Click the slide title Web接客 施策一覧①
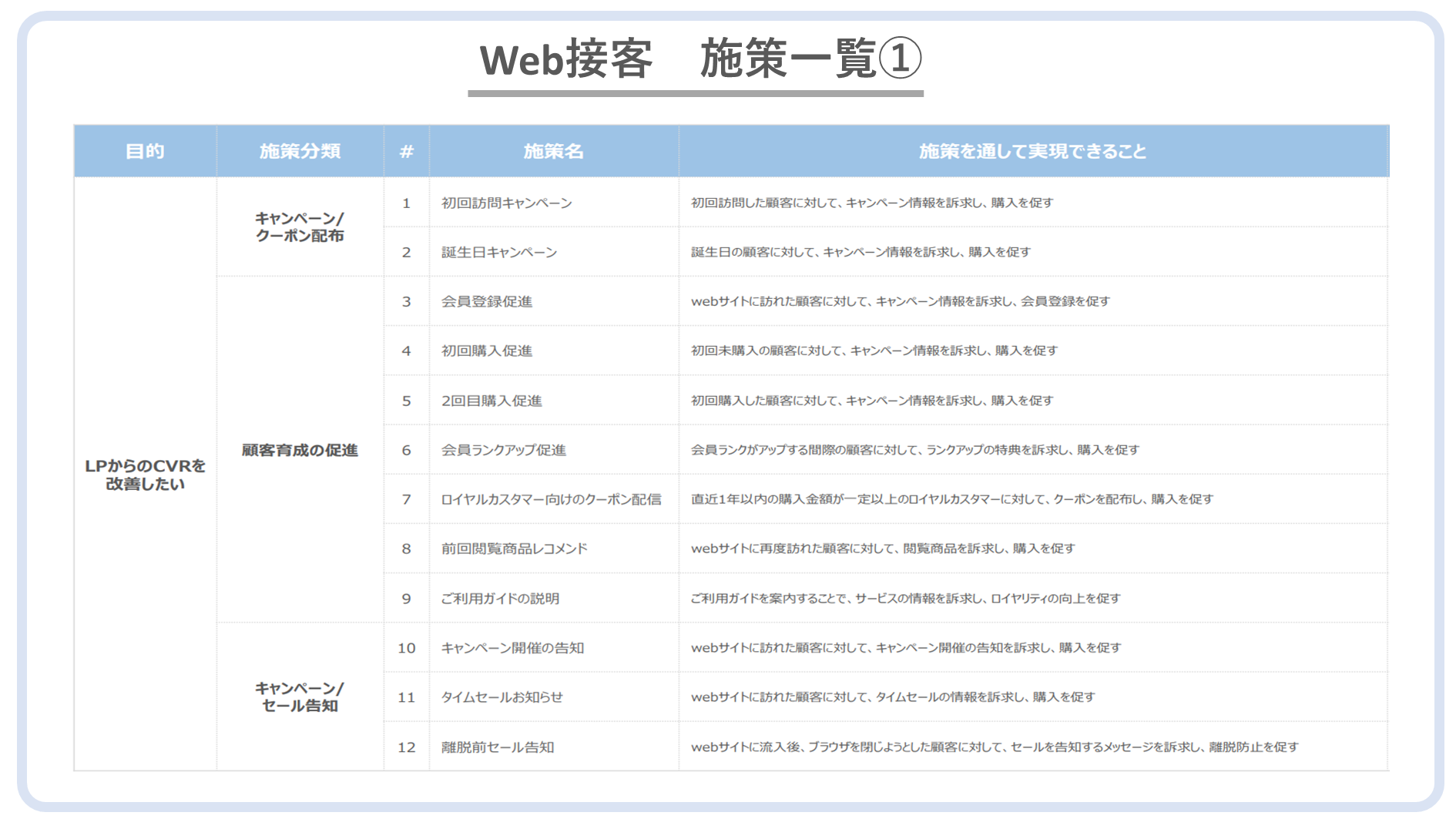The height and width of the screenshot is (819, 1456). [x=699, y=59]
